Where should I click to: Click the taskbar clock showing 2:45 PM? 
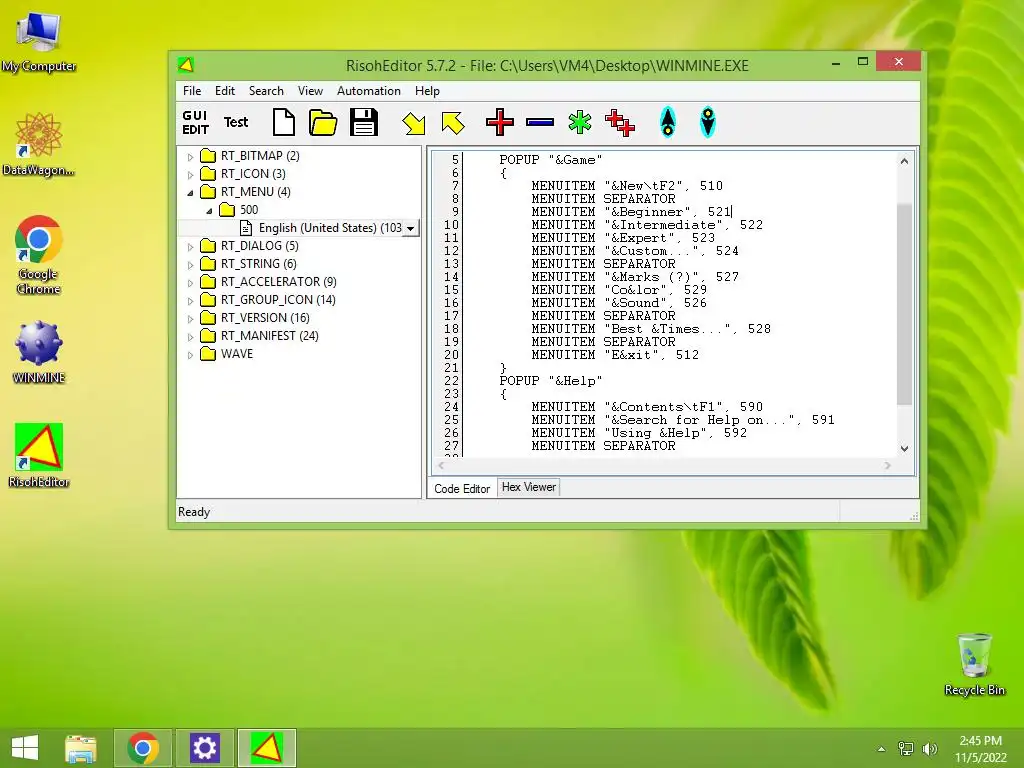coord(980,748)
